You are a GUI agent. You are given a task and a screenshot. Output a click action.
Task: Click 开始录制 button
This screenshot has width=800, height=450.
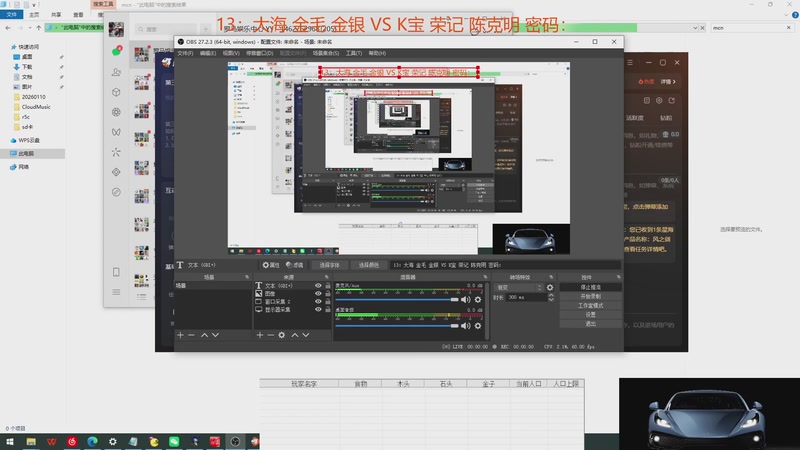(590, 296)
